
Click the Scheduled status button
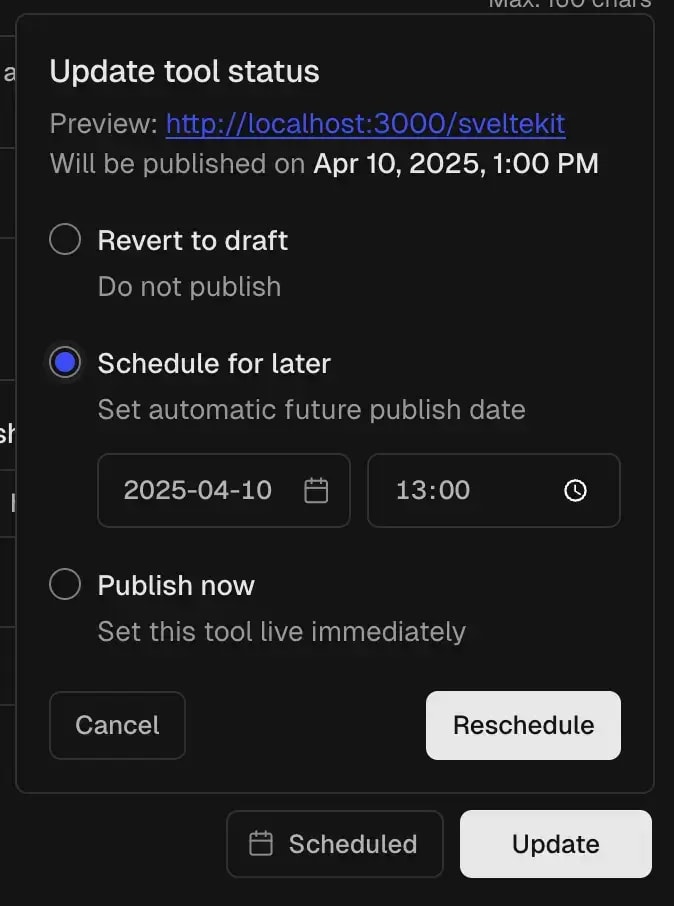[x=334, y=844]
